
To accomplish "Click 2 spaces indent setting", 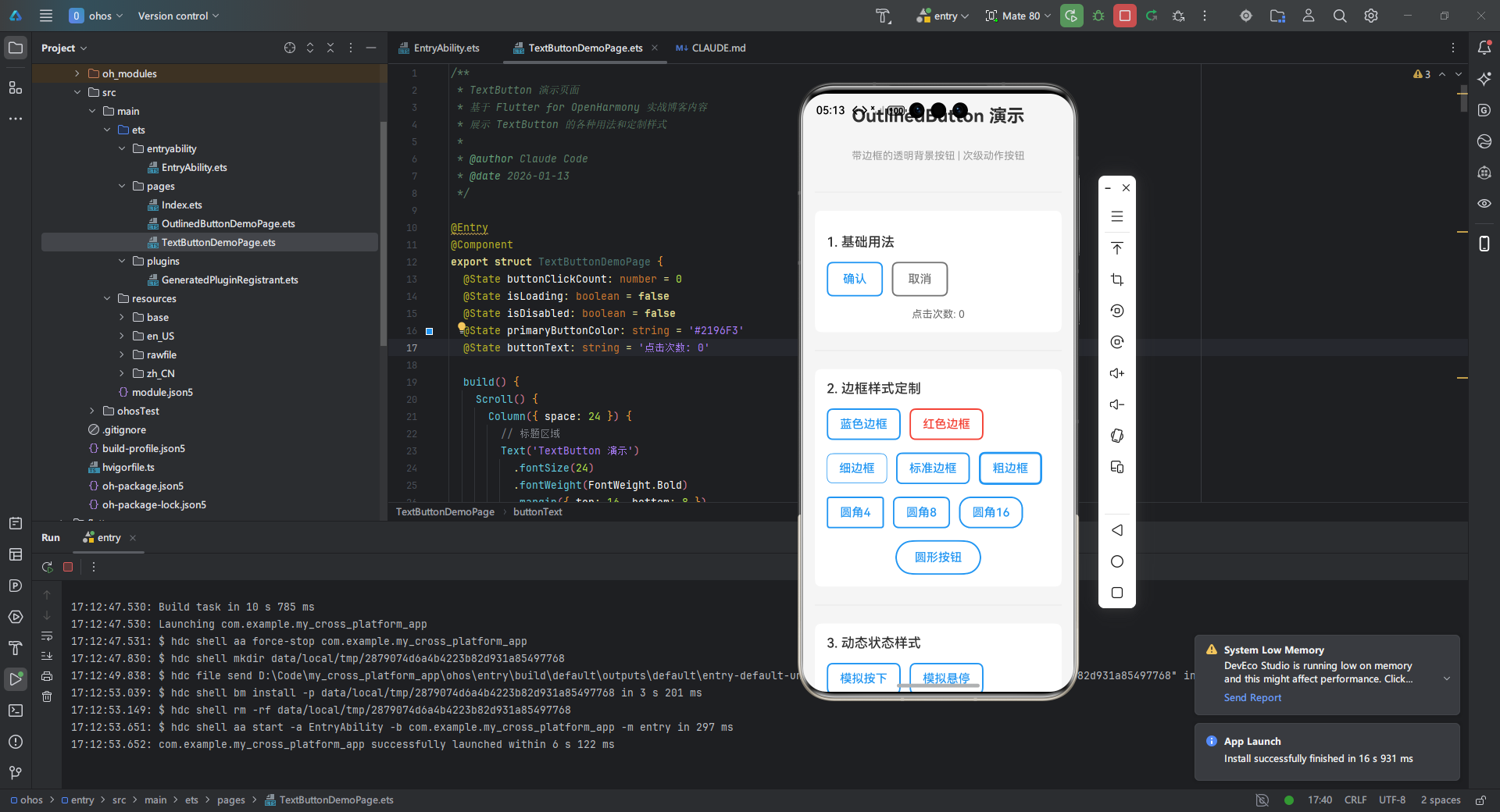I will (1441, 800).
